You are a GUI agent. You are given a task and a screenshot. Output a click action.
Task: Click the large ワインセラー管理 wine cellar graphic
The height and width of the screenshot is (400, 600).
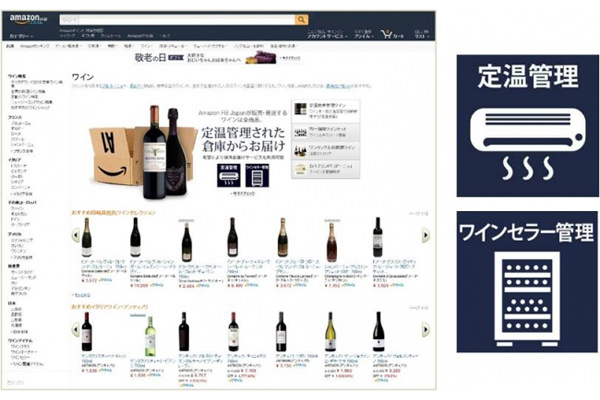(527, 282)
